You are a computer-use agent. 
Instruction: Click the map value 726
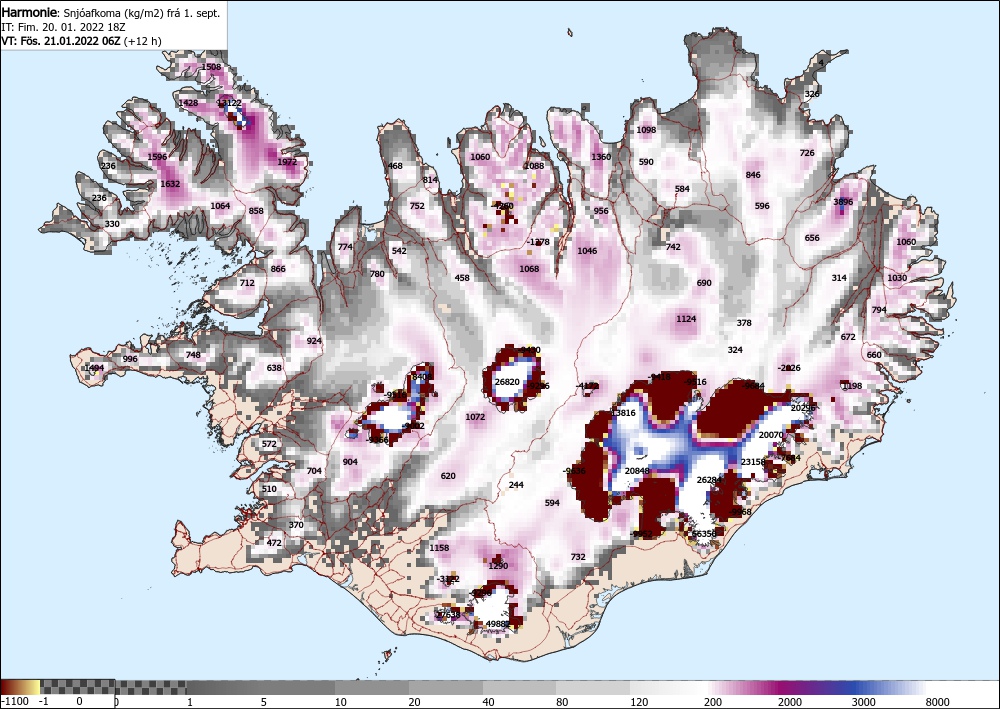(x=807, y=153)
